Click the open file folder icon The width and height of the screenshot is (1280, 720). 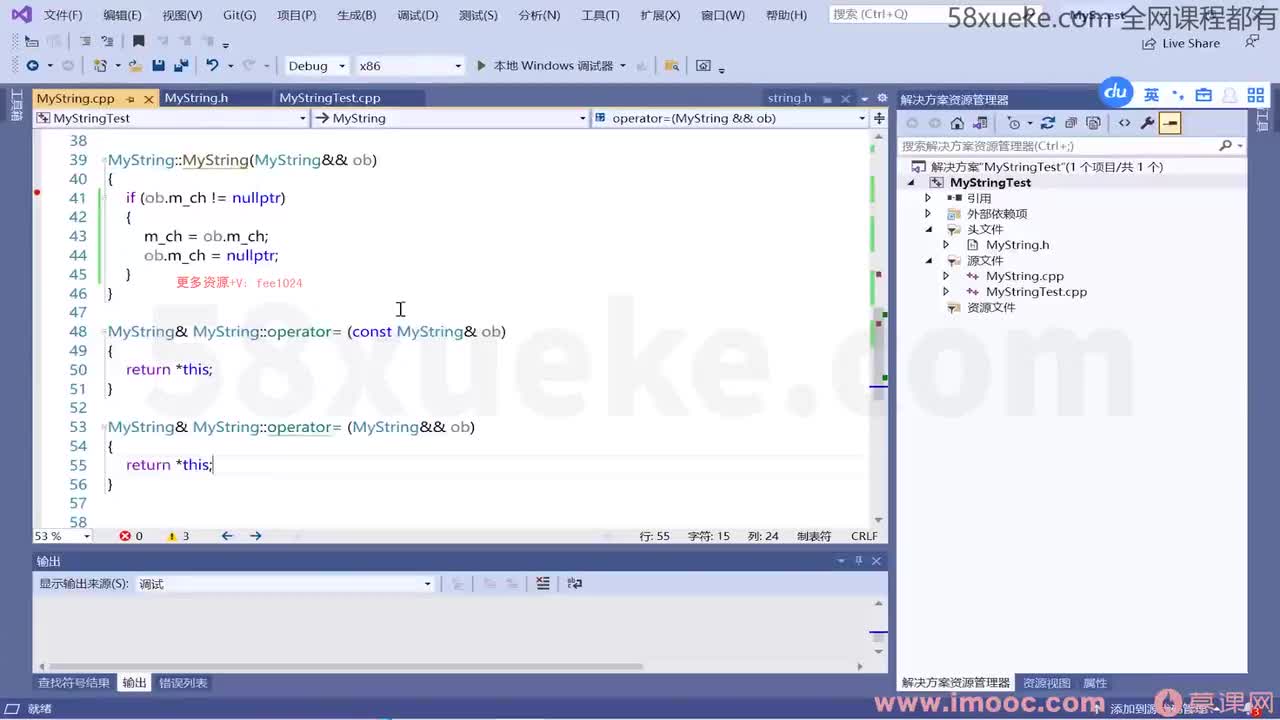coord(136,65)
